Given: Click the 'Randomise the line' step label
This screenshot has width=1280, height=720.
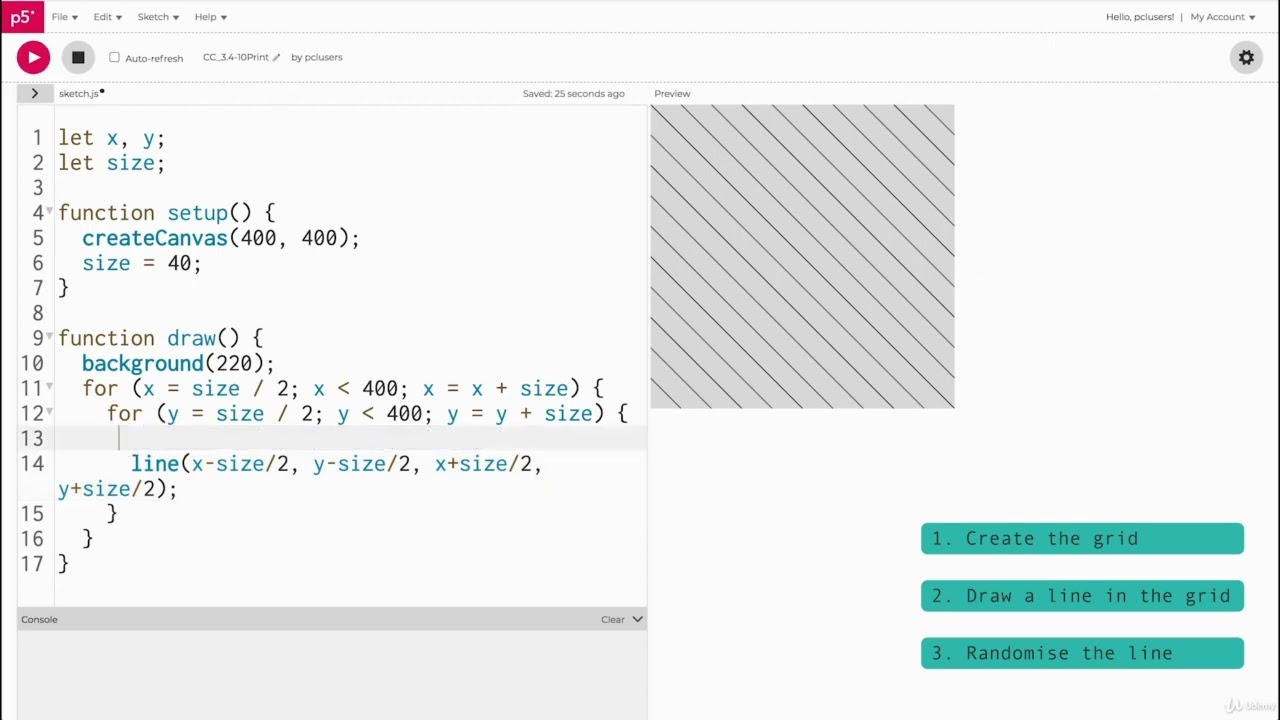Looking at the screenshot, I should click(x=1082, y=653).
